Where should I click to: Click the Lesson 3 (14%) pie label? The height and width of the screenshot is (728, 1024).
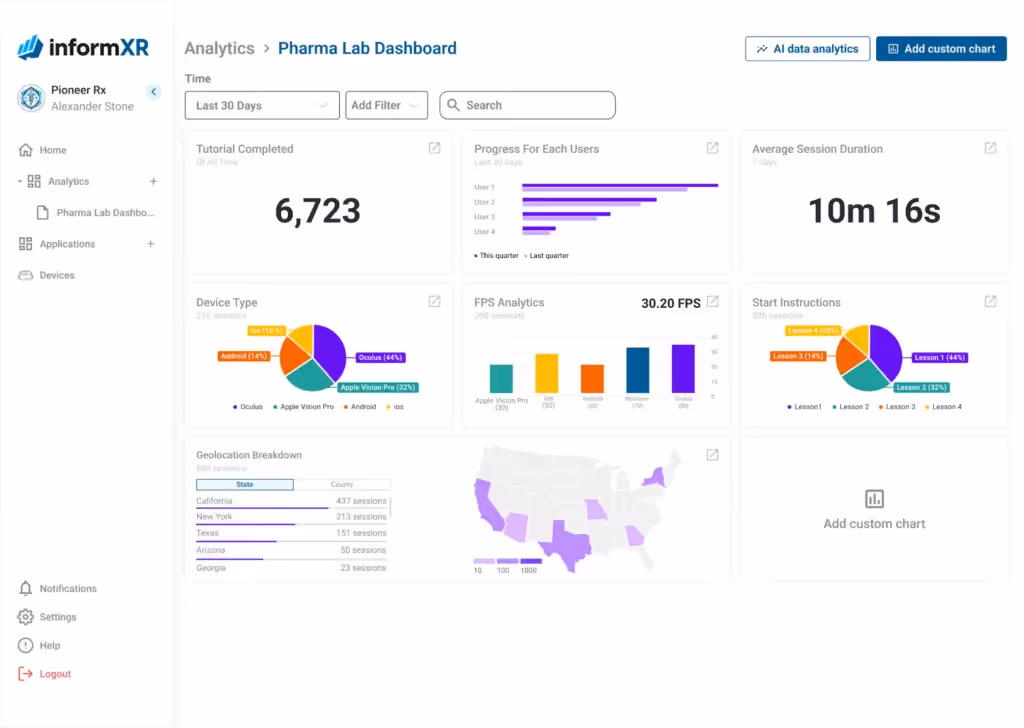tap(798, 356)
